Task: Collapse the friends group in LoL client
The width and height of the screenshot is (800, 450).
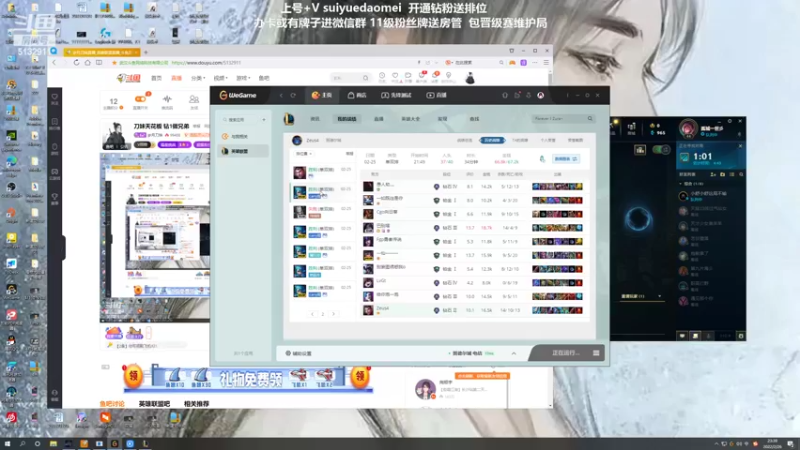Action: pos(680,184)
